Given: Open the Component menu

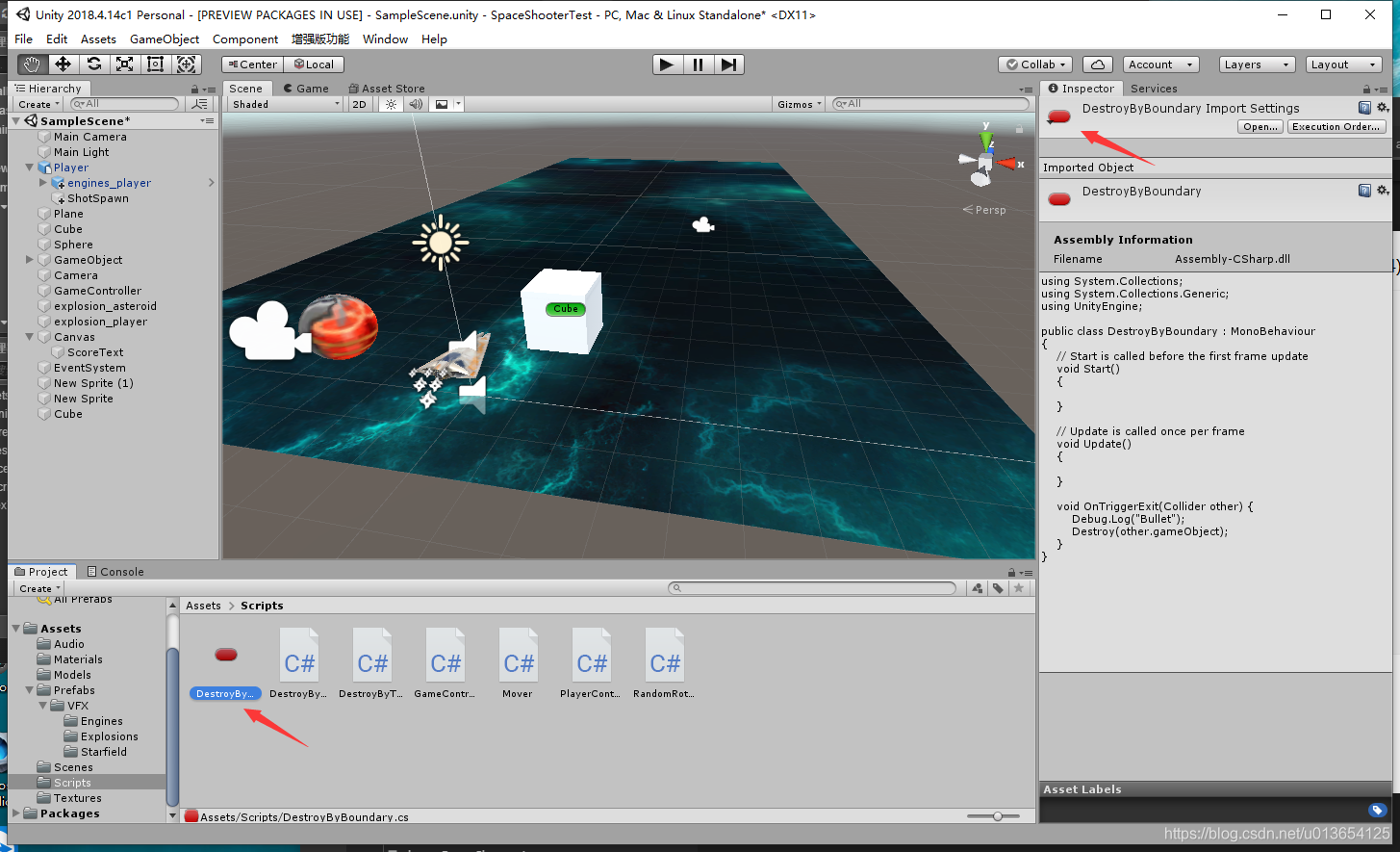Looking at the screenshot, I should point(245,39).
